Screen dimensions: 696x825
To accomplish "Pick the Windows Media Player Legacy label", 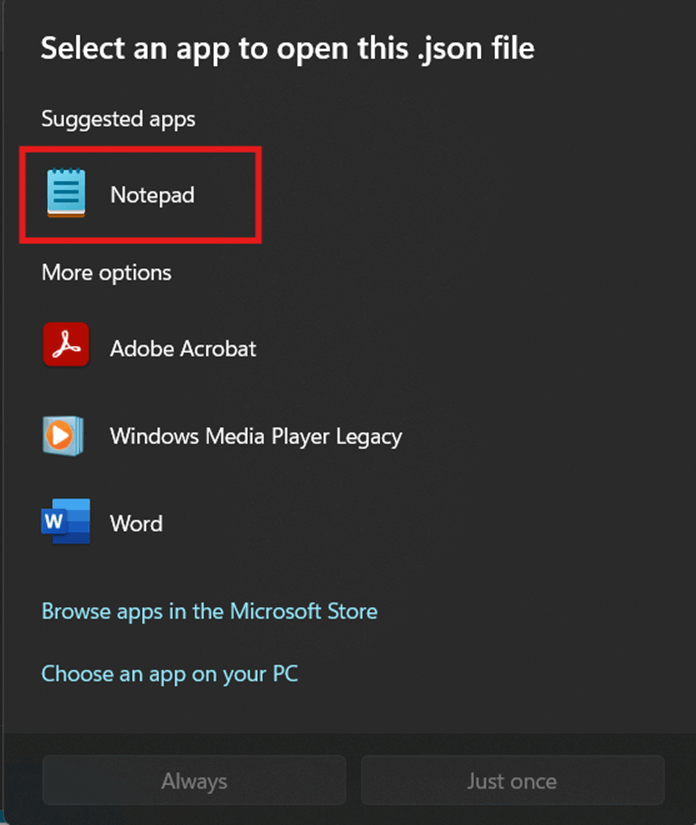I will point(256,437).
